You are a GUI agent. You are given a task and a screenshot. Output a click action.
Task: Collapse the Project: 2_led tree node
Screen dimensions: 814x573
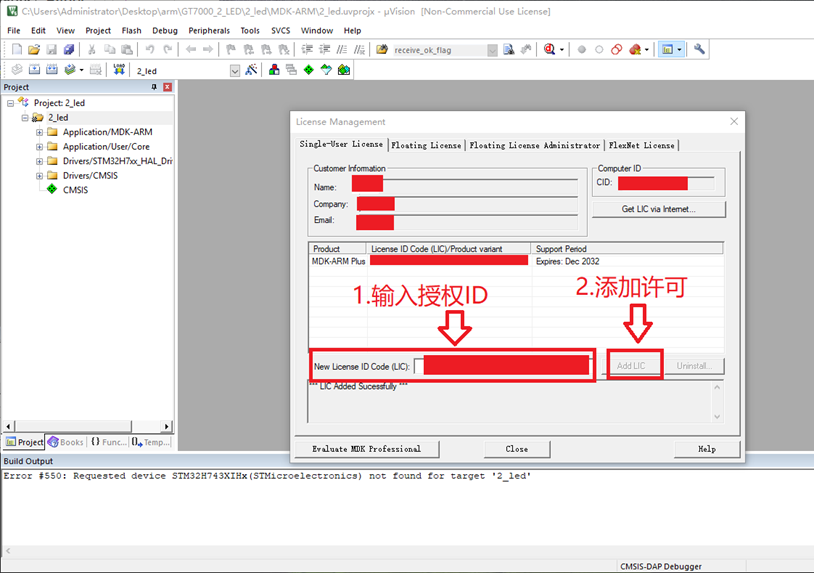pos(10,103)
